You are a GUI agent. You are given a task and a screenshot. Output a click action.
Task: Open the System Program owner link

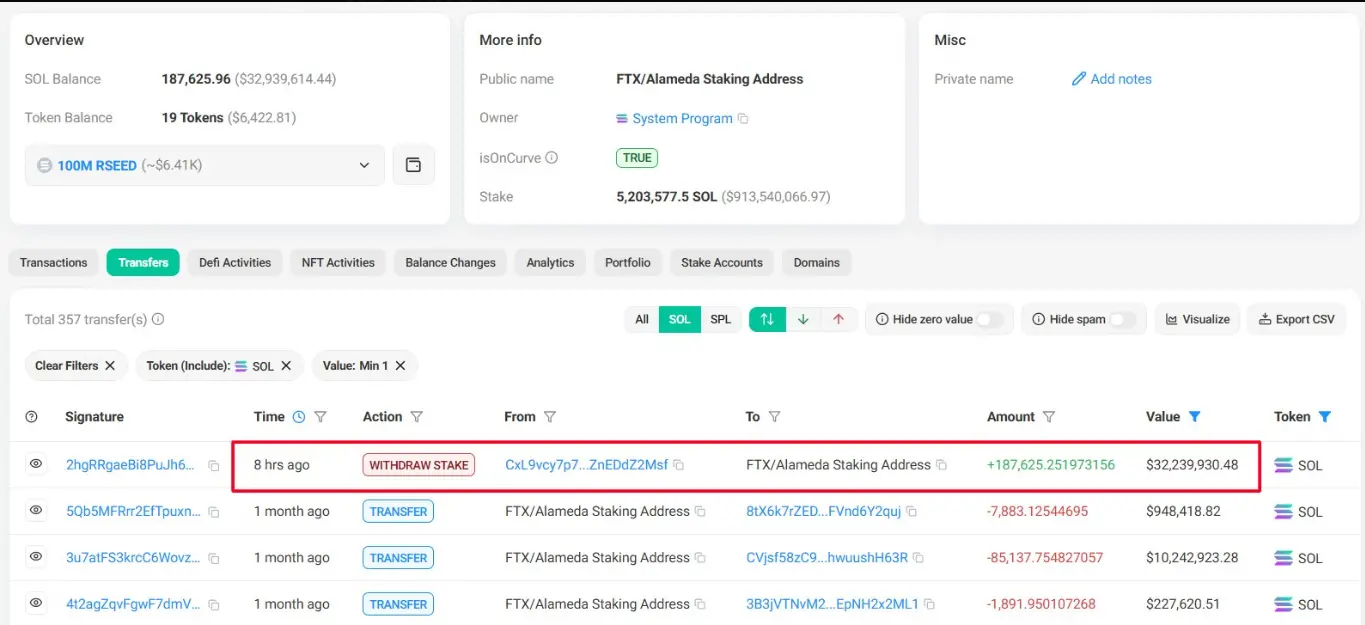(682, 118)
